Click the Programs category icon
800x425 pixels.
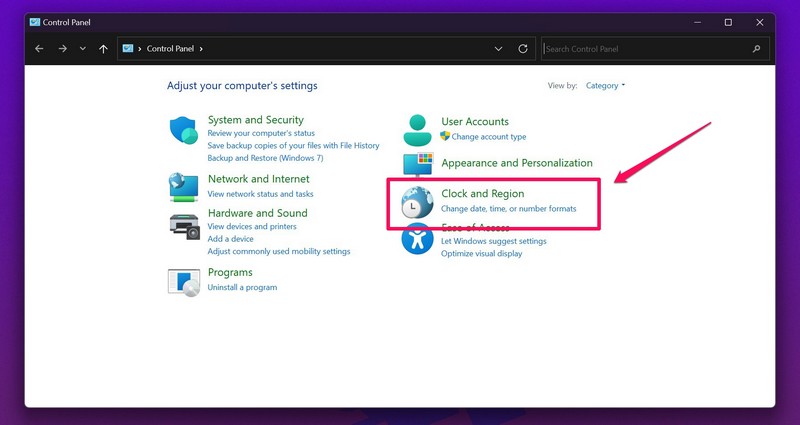point(184,282)
